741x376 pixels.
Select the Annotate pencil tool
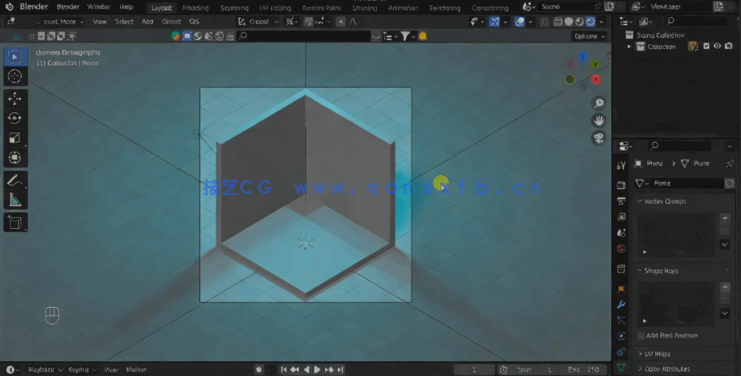coord(15,180)
